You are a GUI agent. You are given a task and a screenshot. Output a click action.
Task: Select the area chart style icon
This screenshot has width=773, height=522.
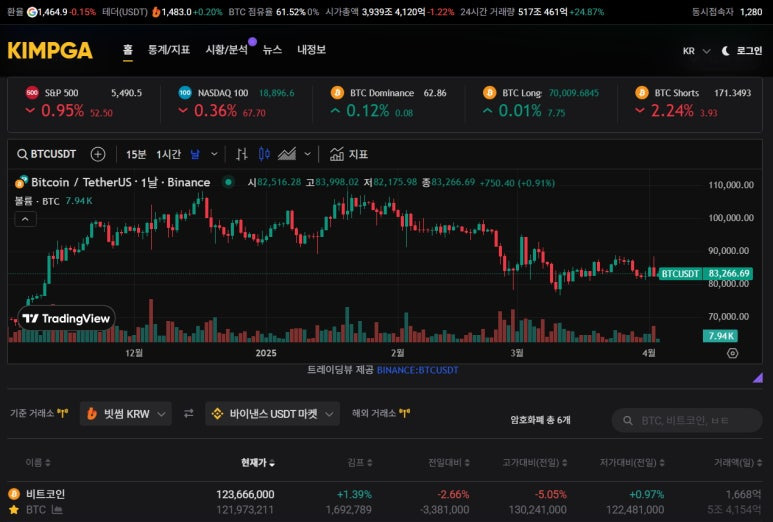(287, 154)
